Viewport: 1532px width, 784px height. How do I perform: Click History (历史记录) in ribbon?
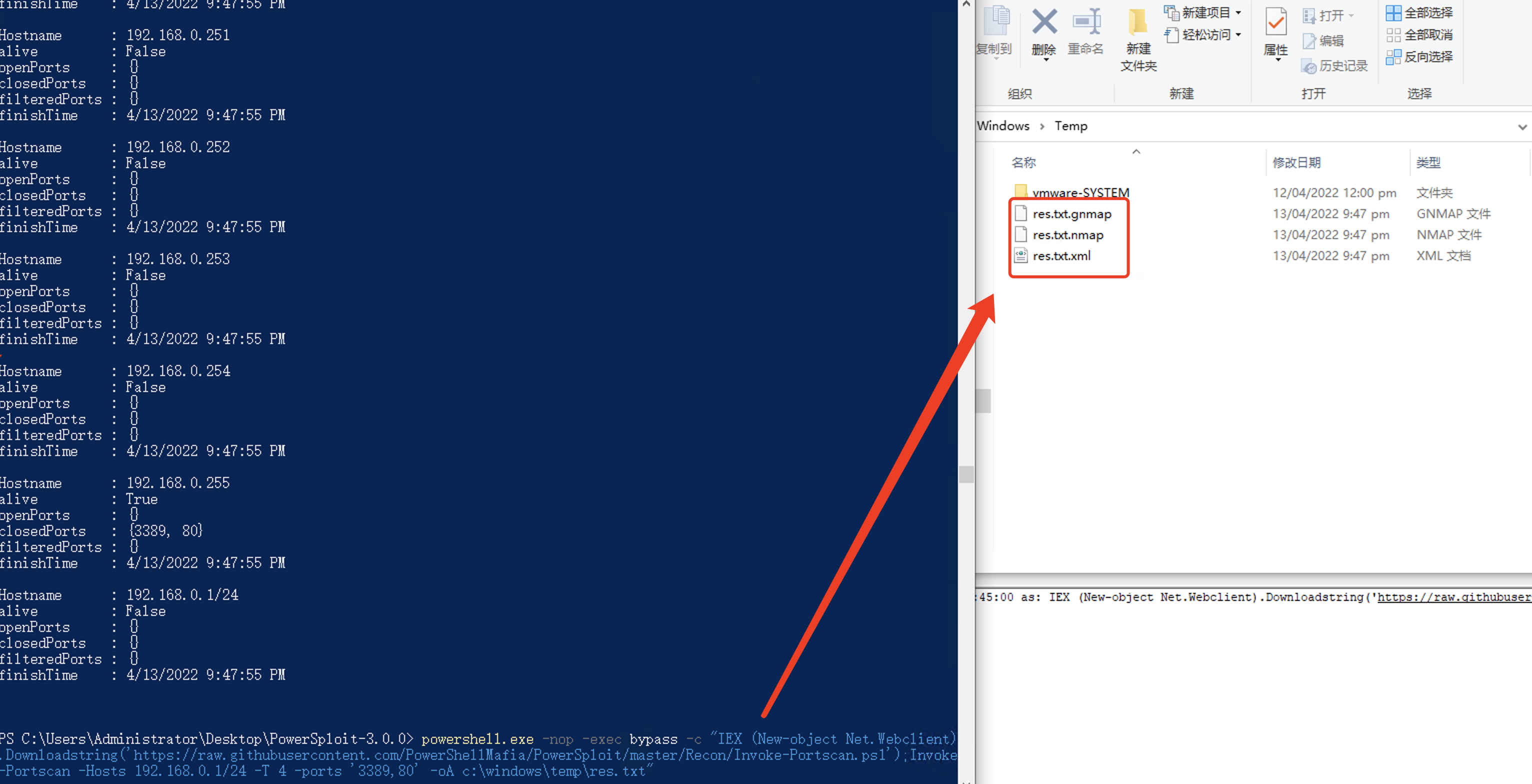[1334, 65]
